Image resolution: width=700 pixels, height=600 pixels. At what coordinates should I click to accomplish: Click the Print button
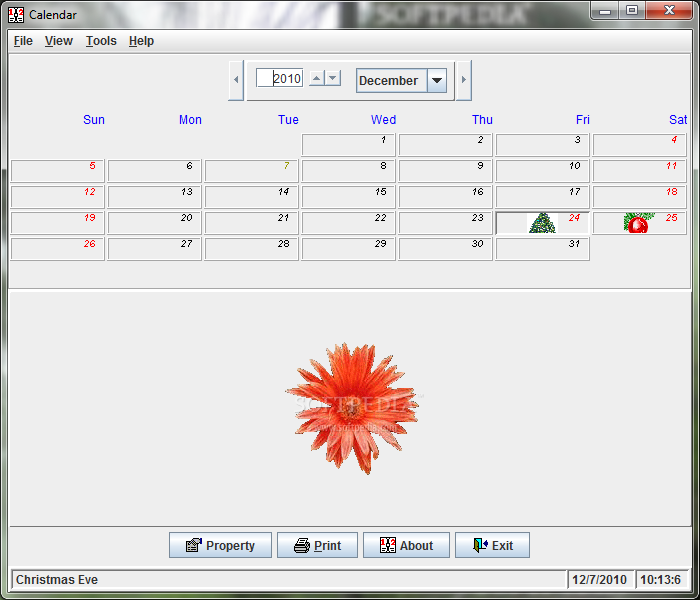pyautogui.click(x=317, y=545)
